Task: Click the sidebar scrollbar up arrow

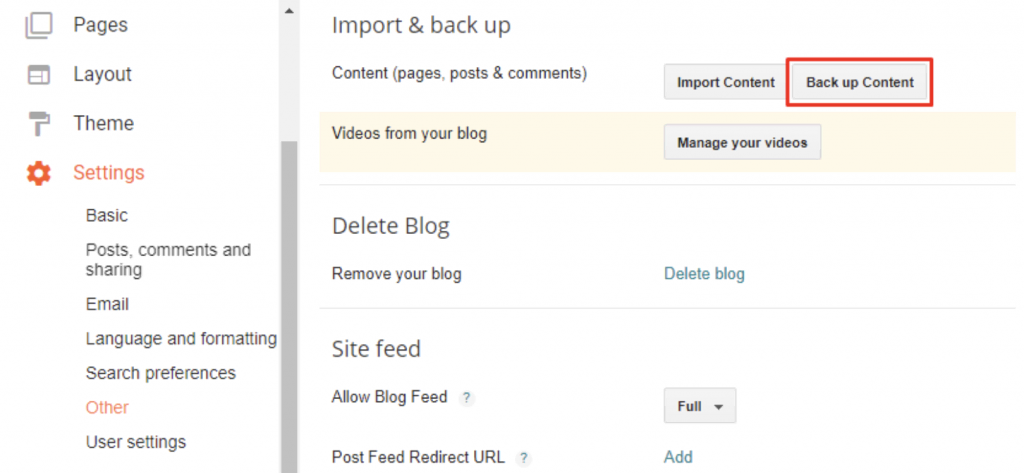Action: [289, 10]
